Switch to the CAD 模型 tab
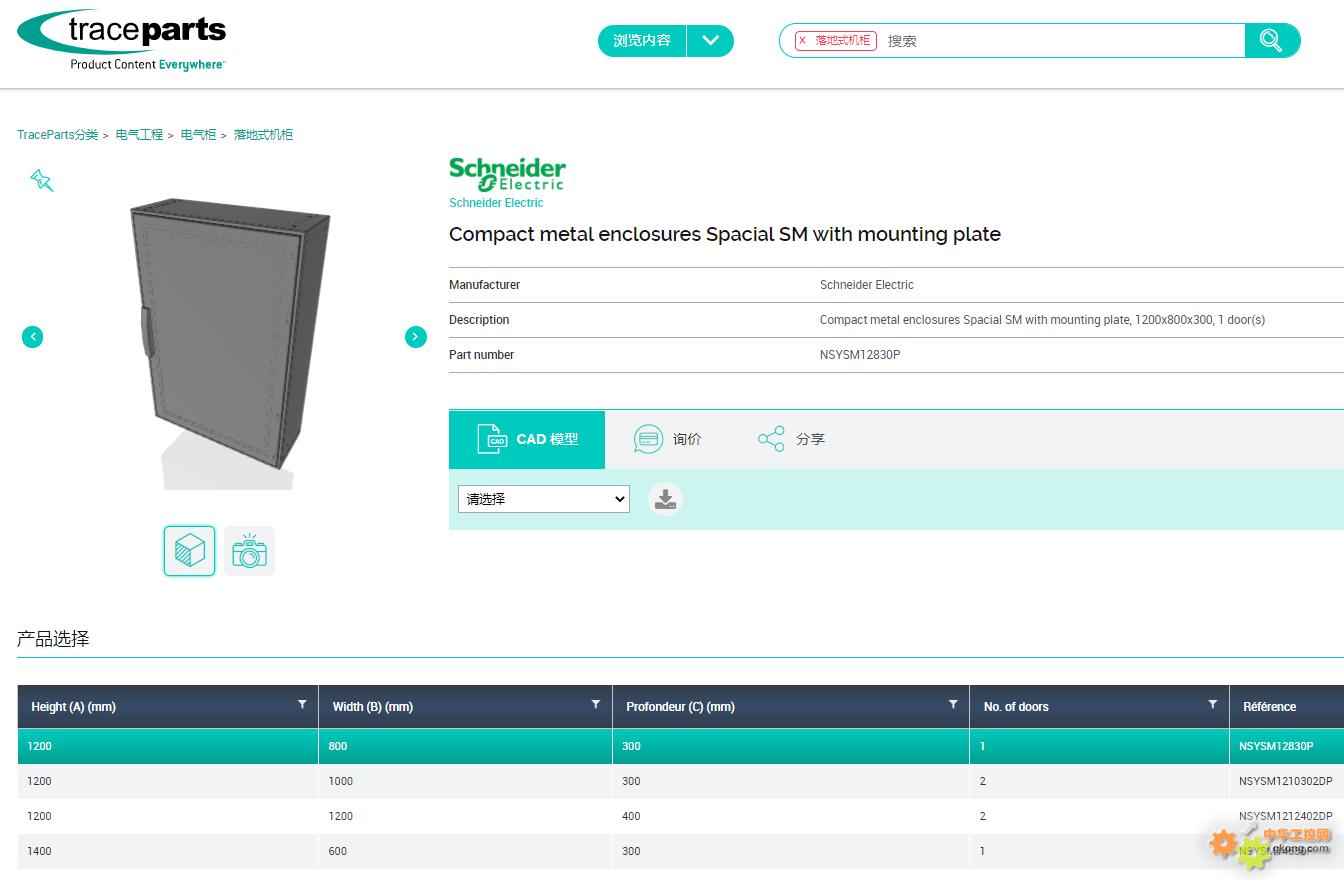Image resolution: width=1344 pixels, height=880 pixels. (527, 439)
